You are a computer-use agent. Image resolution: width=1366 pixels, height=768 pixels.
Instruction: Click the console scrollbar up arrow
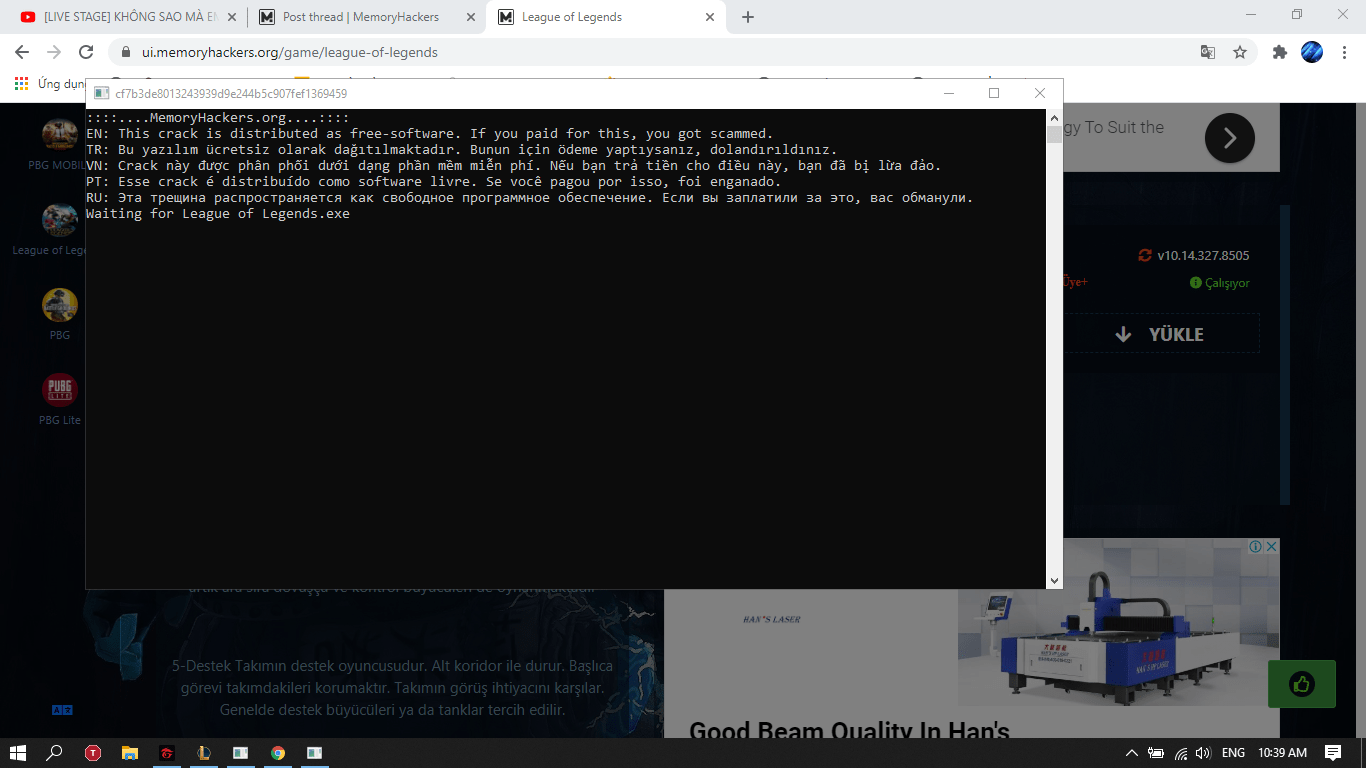1054,117
